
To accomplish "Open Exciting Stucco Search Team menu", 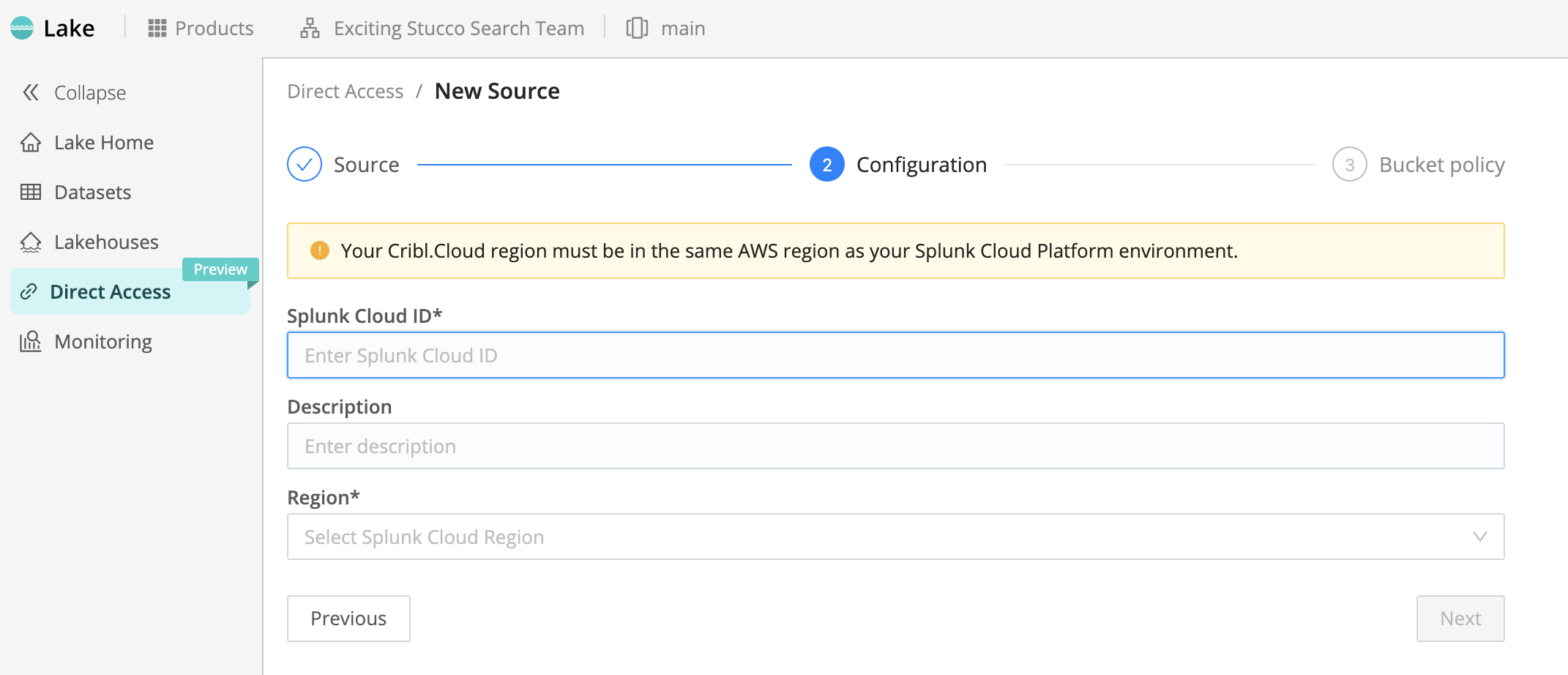I will pyautogui.click(x=442, y=28).
